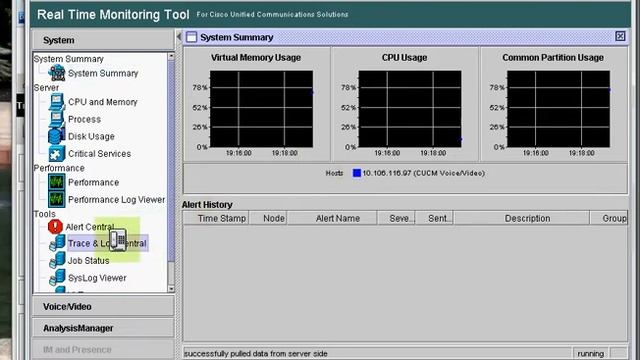Image resolution: width=640 pixels, height=360 pixels.
Task: Sort by Alert Name column header
Action: 332,218
